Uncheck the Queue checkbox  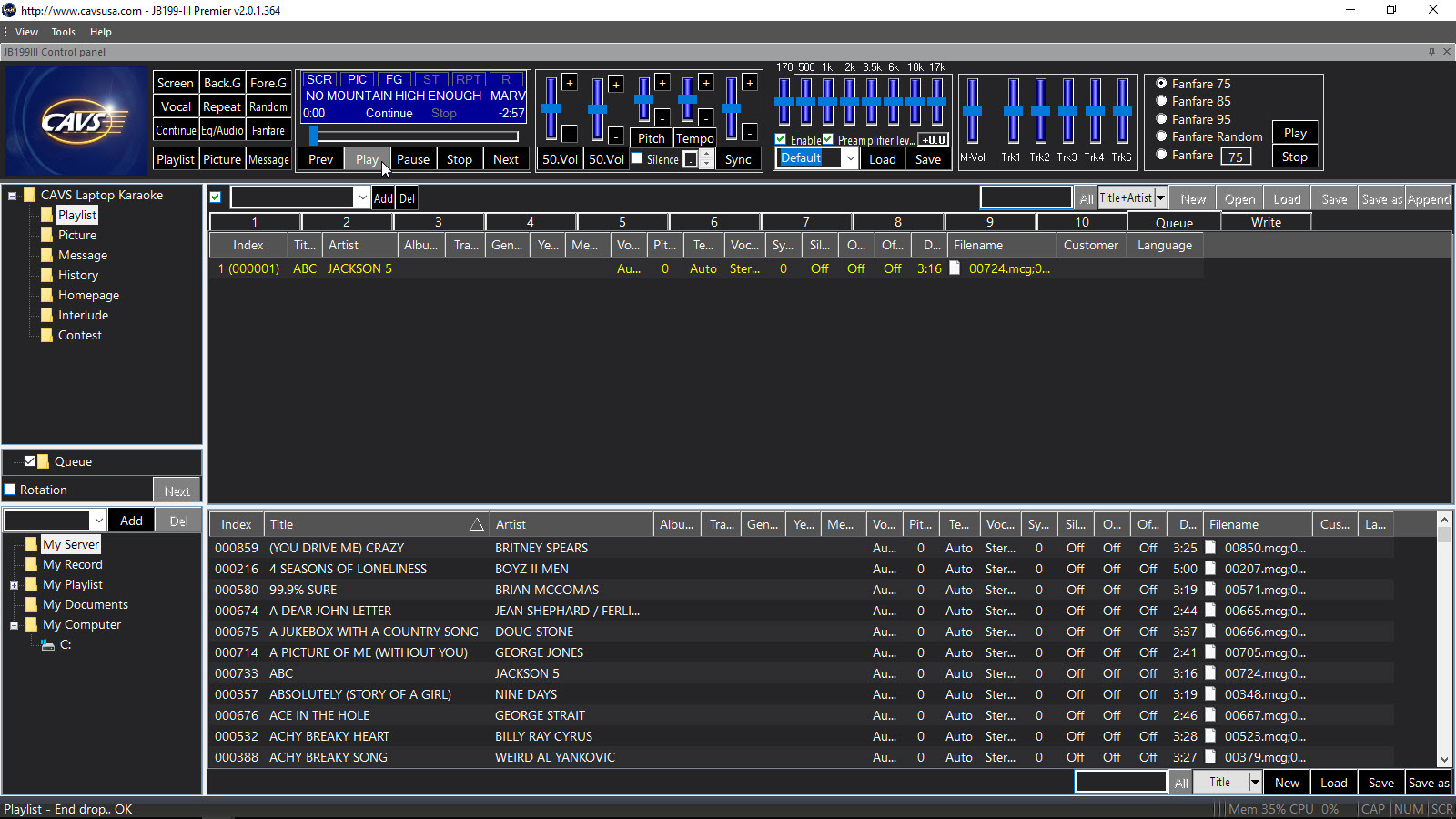(29, 461)
